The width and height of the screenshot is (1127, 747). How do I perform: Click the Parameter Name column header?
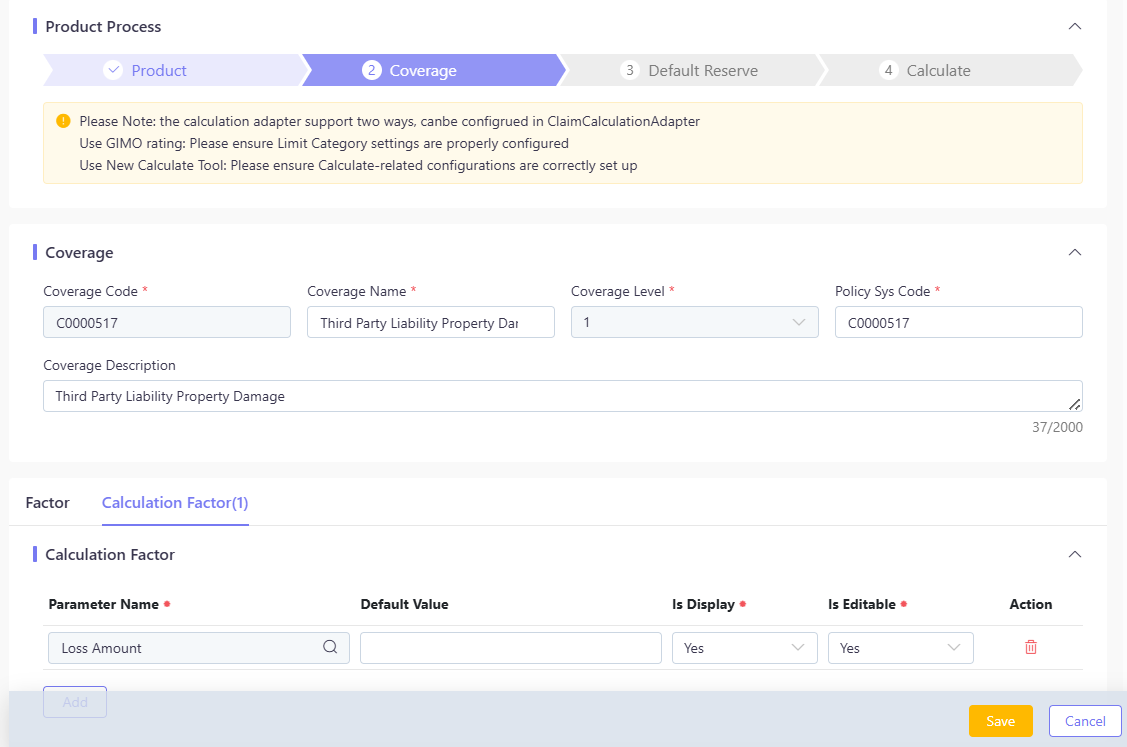point(104,604)
